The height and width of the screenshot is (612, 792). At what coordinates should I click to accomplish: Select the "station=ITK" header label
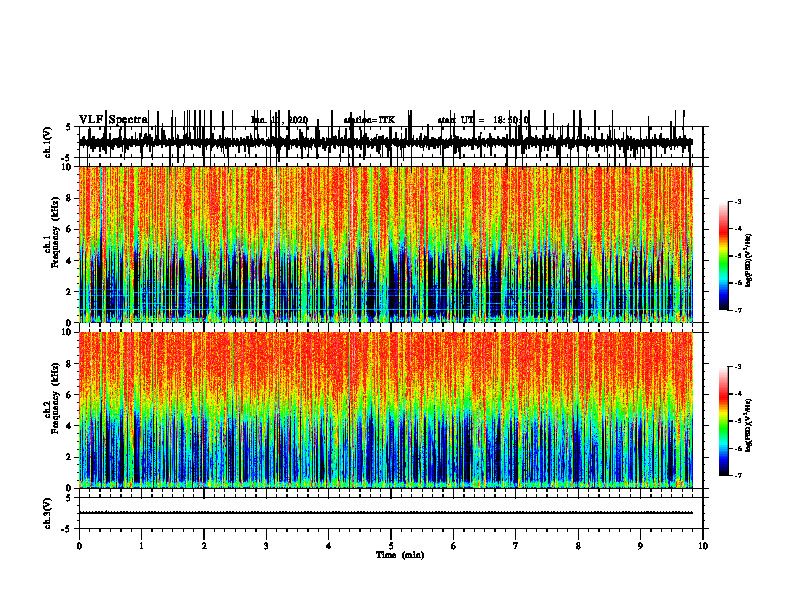(x=369, y=120)
